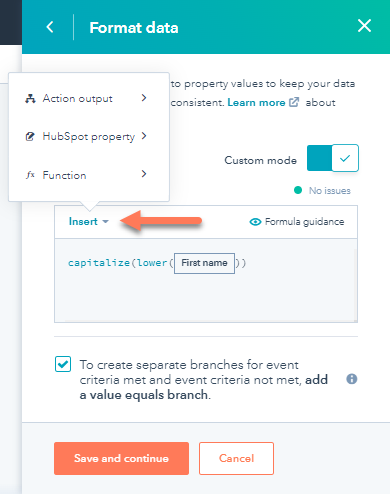Click the First name token in formula
The height and width of the screenshot is (494, 390).
coord(204,263)
